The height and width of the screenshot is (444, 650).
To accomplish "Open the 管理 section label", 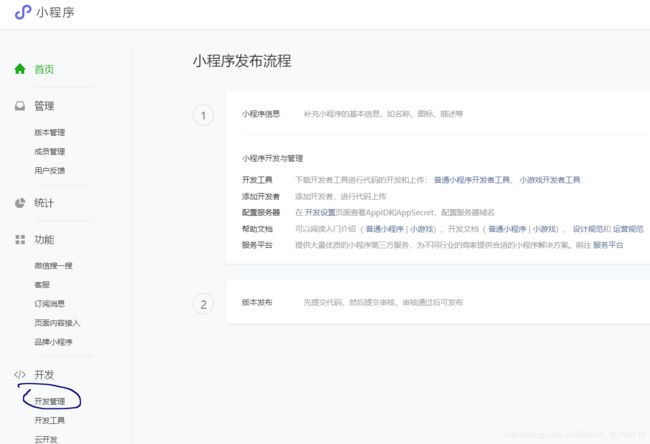I will click(44, 106).
